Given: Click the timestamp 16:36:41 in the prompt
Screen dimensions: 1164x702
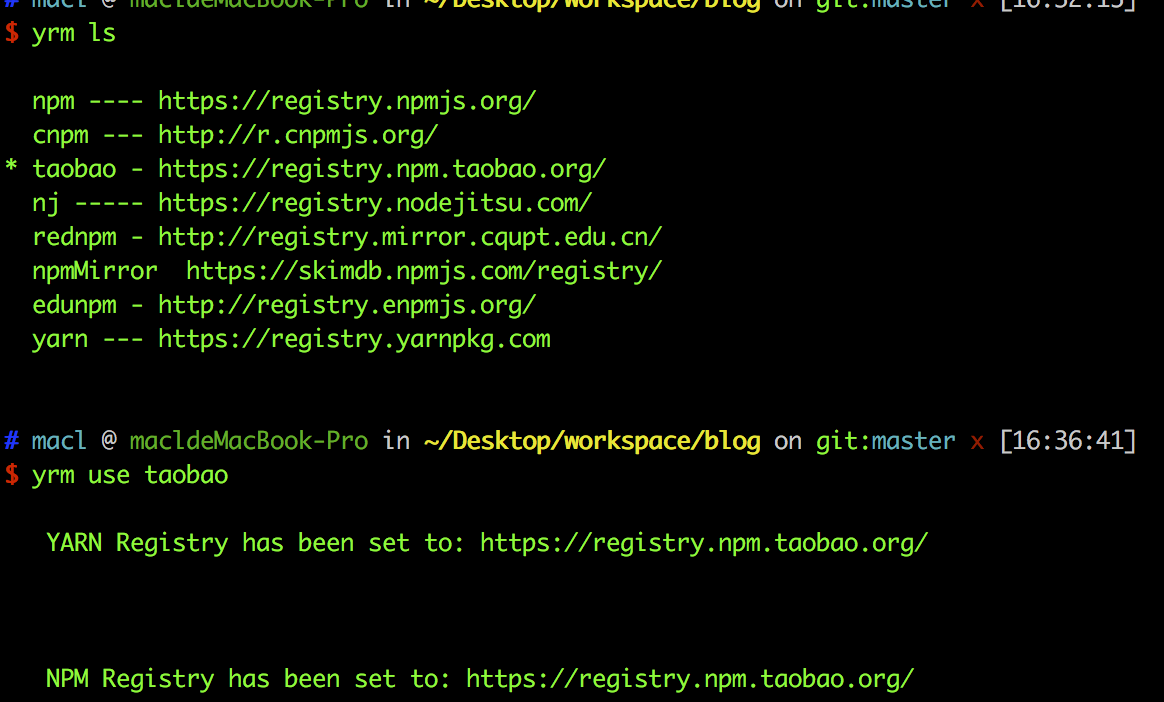Looking at the screenshot, I should tap(1067, 441).
